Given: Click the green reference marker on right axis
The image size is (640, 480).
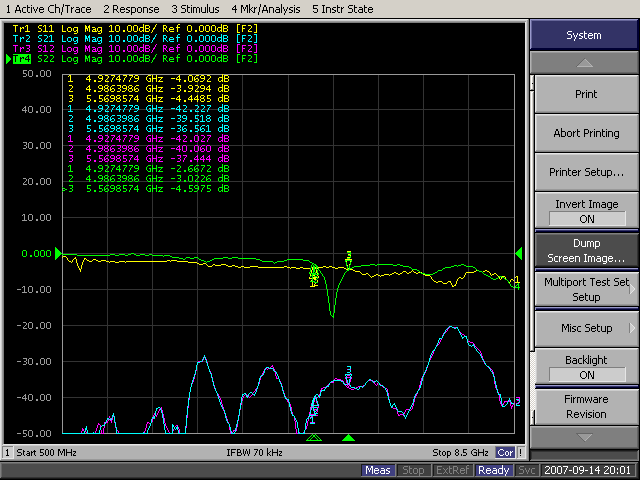Looking at the screenshot, I should [x=518, y=253].
